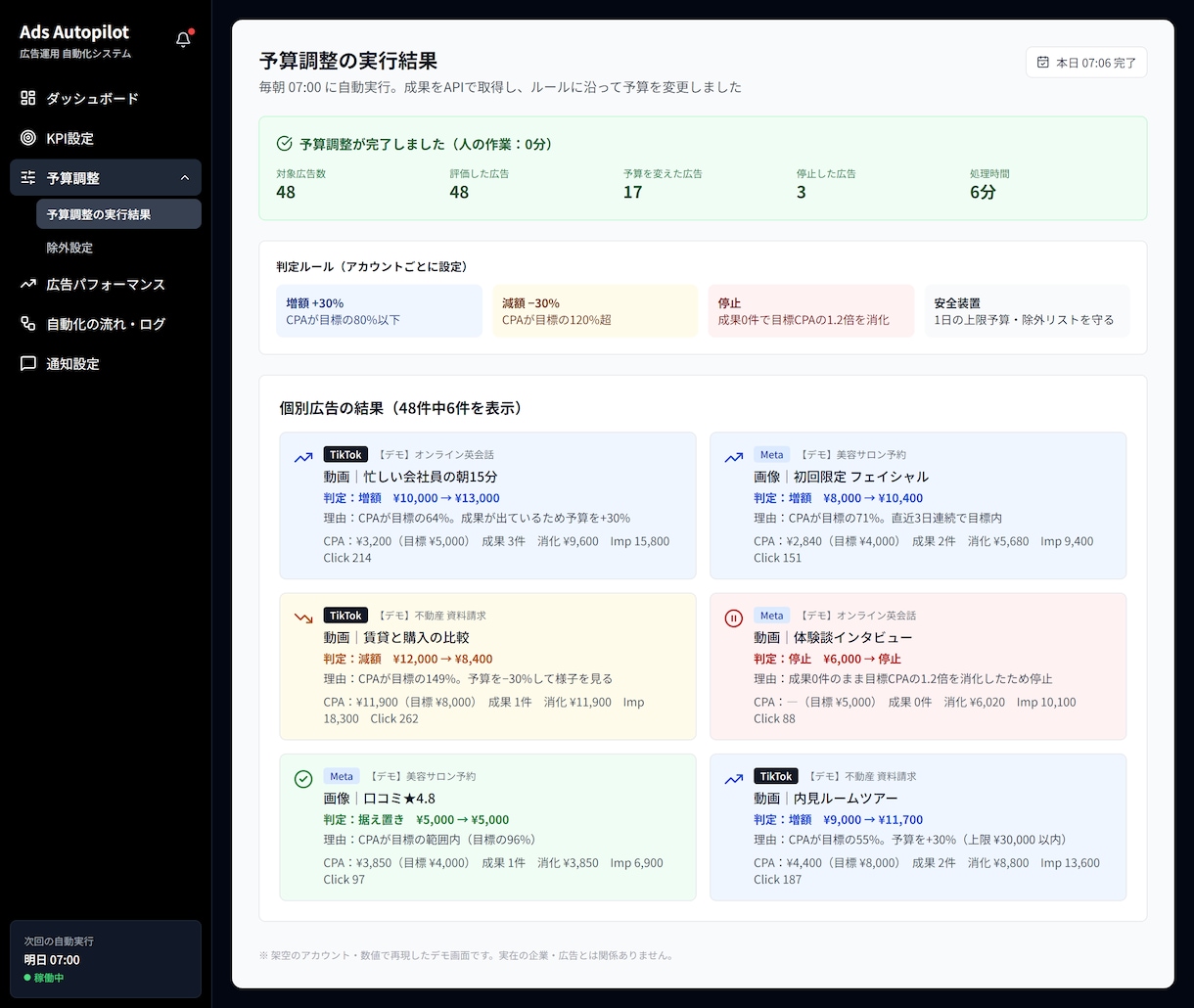Image resolution: width=1194 pixels, height=1008 pixels.
Task: Click Meta badge on 初回限定 フェイシャル card
Action: tap(771, 455)
